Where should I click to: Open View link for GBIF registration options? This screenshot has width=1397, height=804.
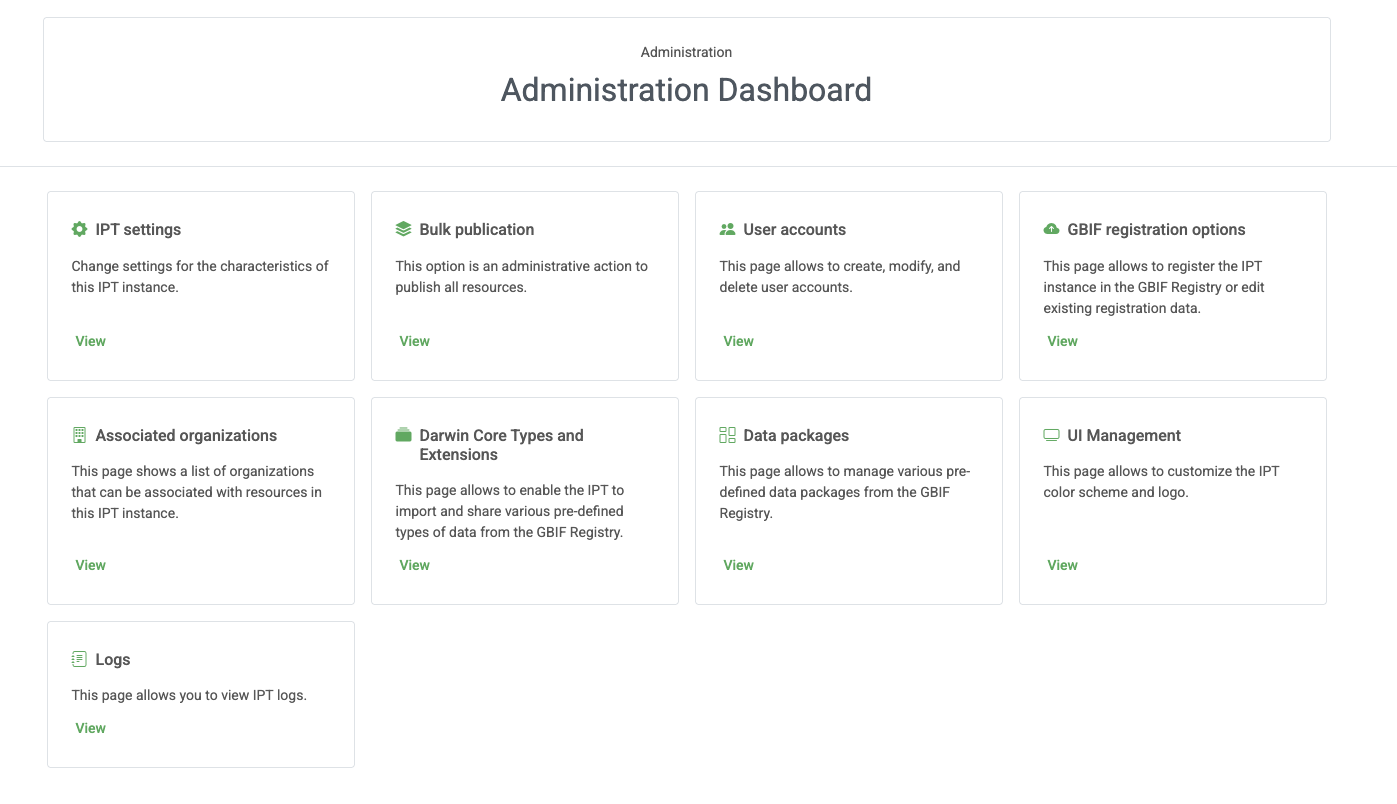click(1062, 341)
